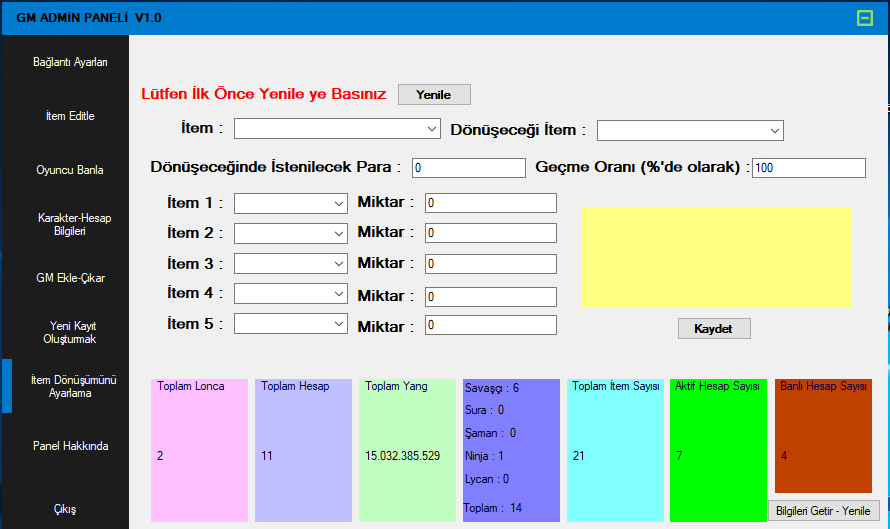
Task: Click Bilgileri Getir - Yenile button
Action: [824, 510]
